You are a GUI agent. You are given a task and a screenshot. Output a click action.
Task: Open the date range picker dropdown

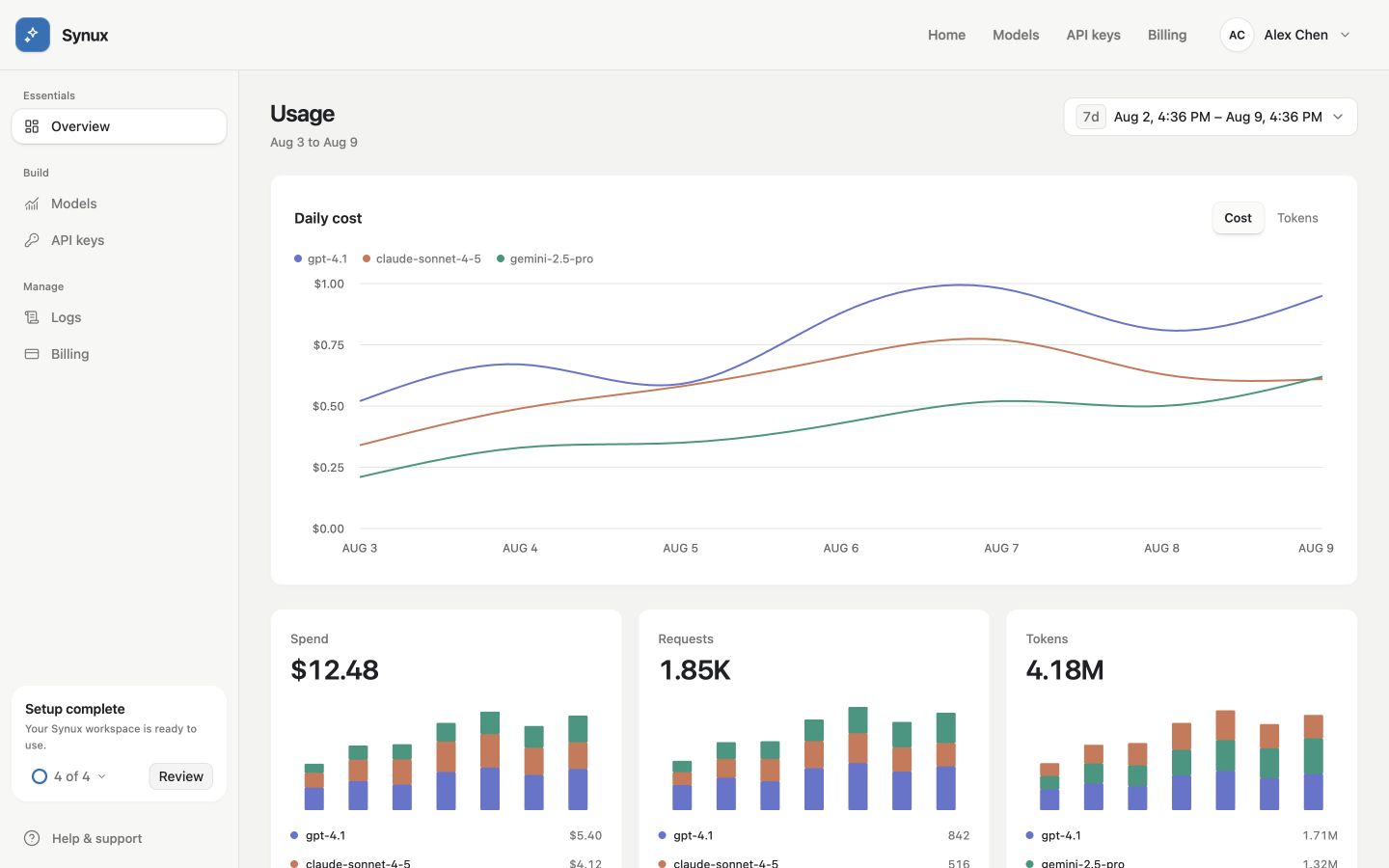[1210, 117]
